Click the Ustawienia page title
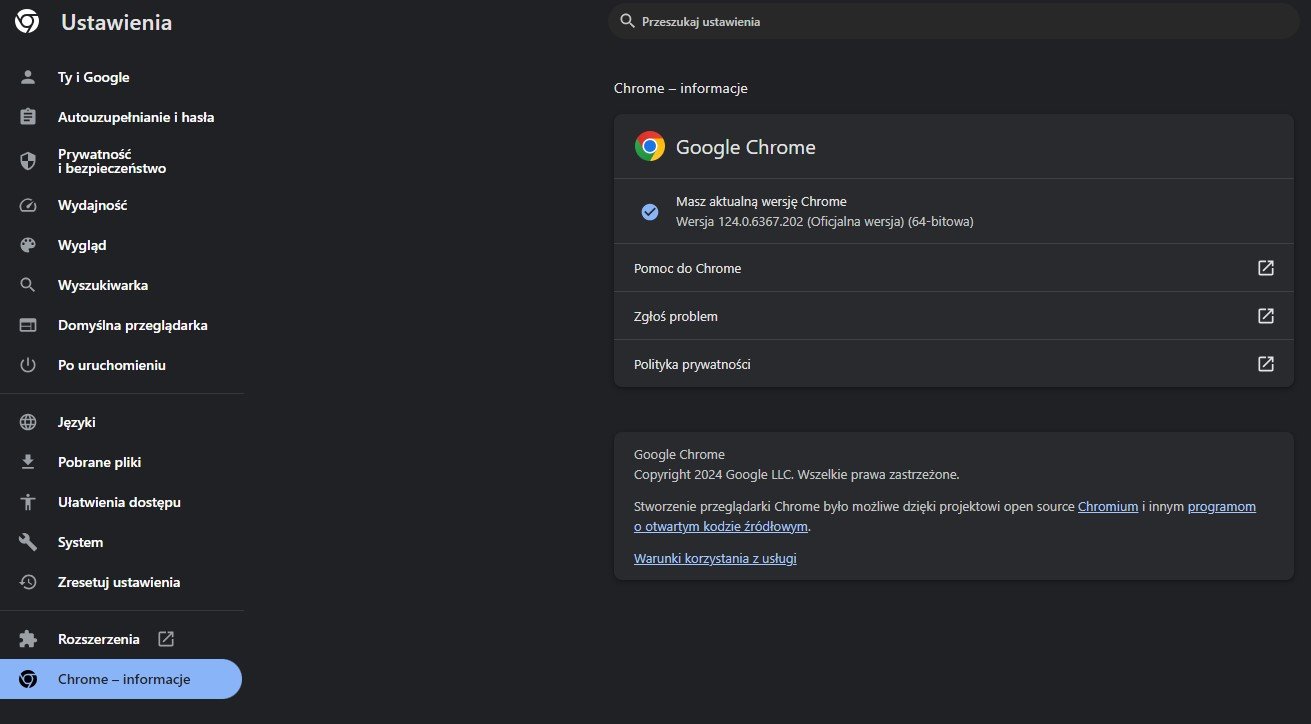The image size is (1311, 724). pyautogui.click(x=116, y=22)
